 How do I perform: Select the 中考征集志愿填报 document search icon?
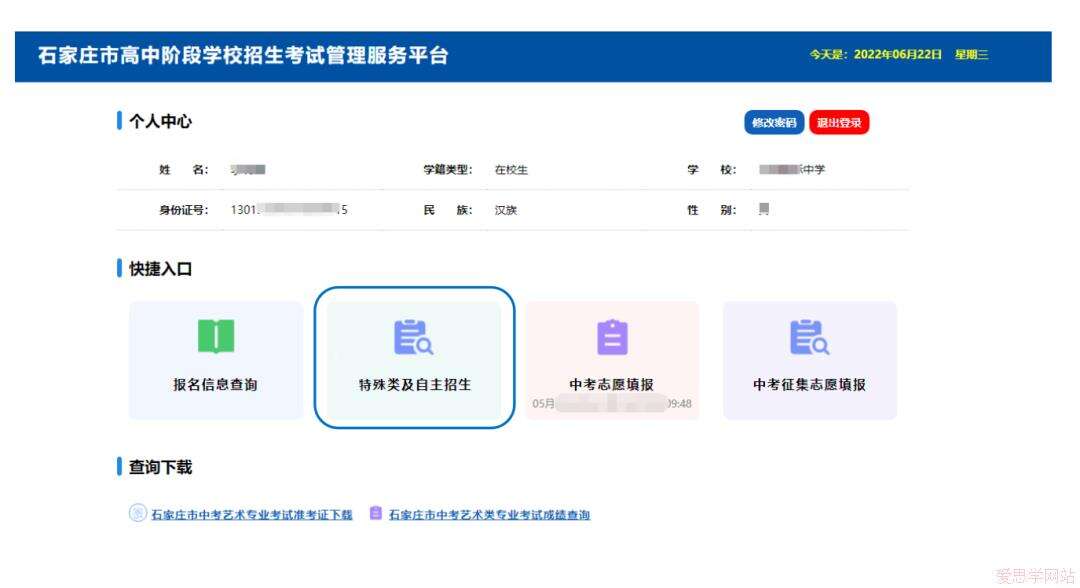809,338
